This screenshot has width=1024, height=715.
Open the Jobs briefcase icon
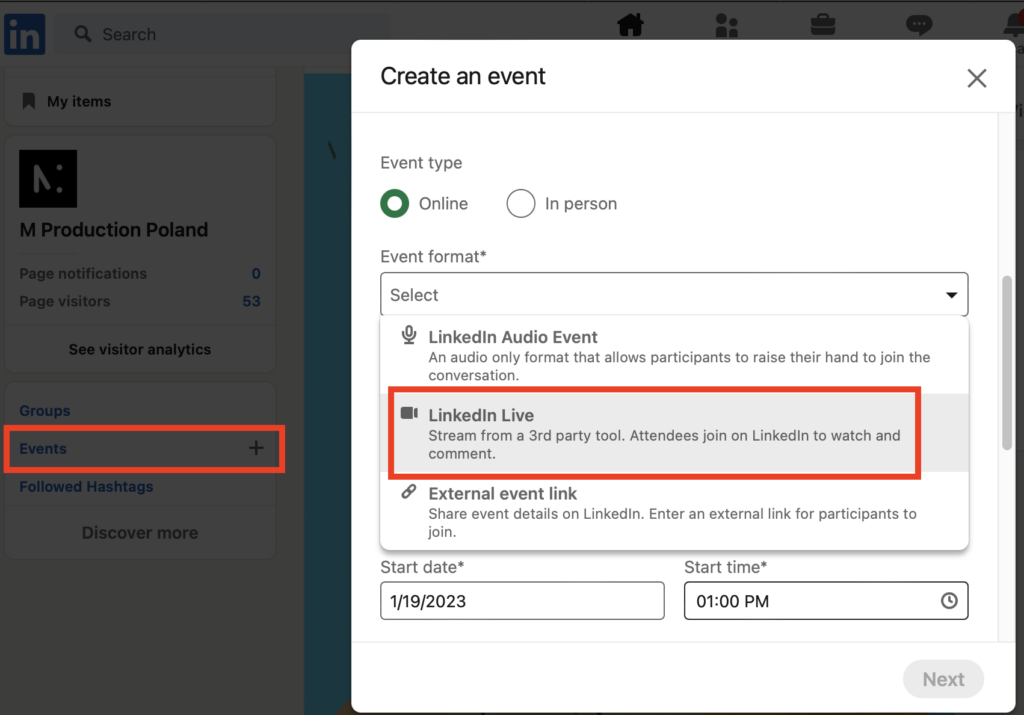[x=822, y=25]
